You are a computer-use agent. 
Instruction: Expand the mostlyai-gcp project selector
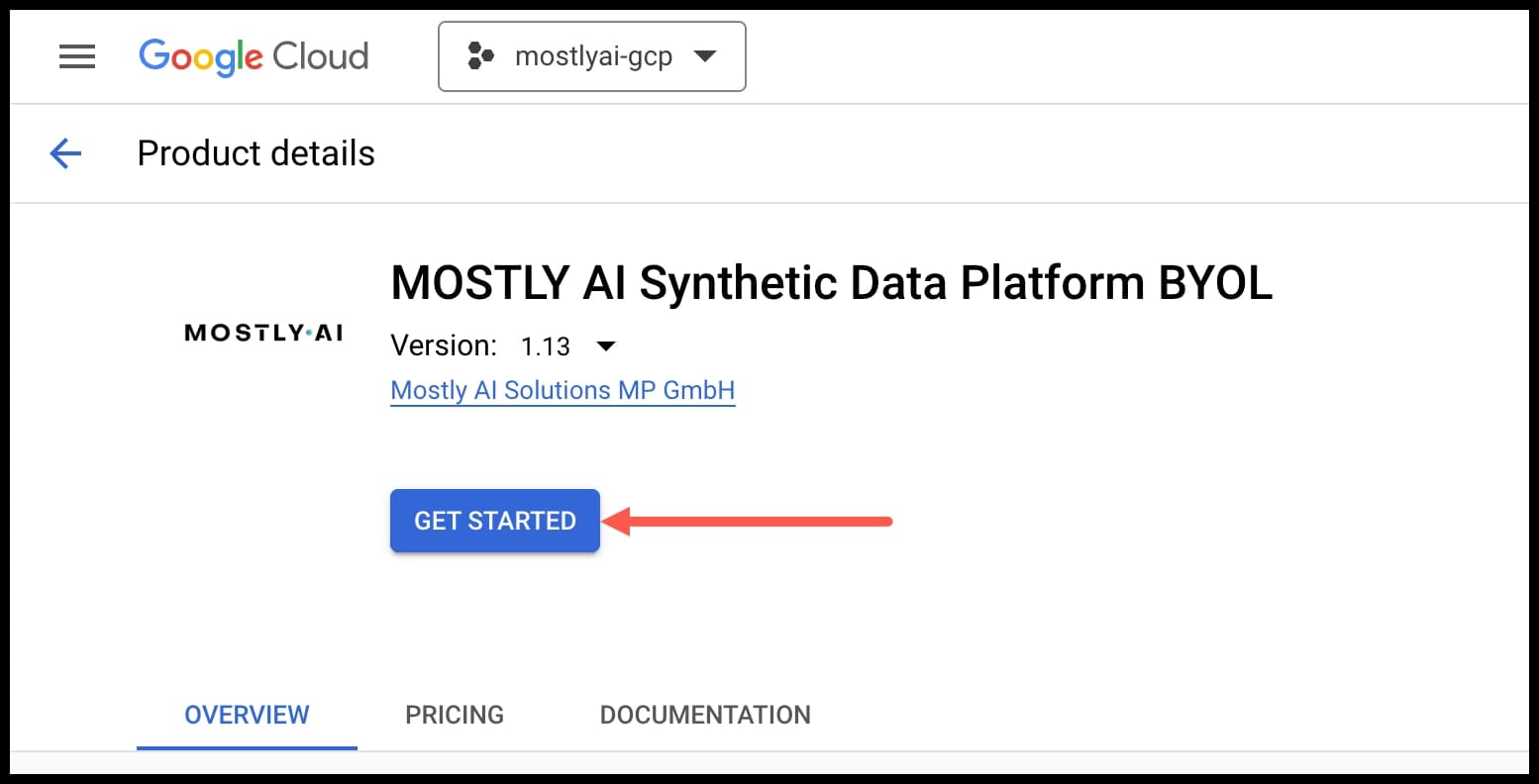point(591,56)
